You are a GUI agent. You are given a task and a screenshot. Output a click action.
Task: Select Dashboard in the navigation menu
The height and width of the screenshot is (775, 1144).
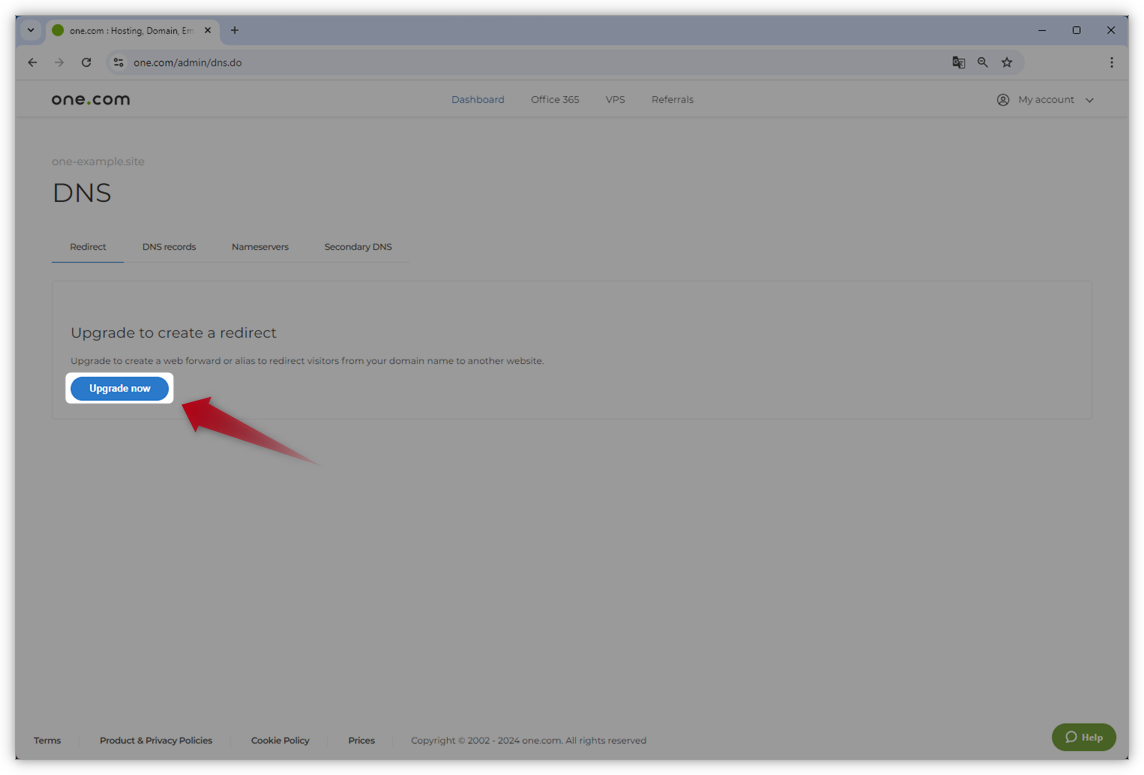tap(477, 99)
